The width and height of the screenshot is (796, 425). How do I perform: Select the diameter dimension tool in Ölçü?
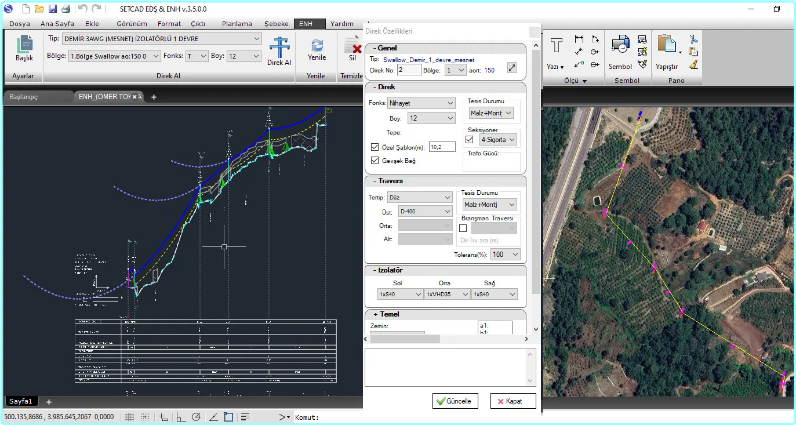[595, 64]
